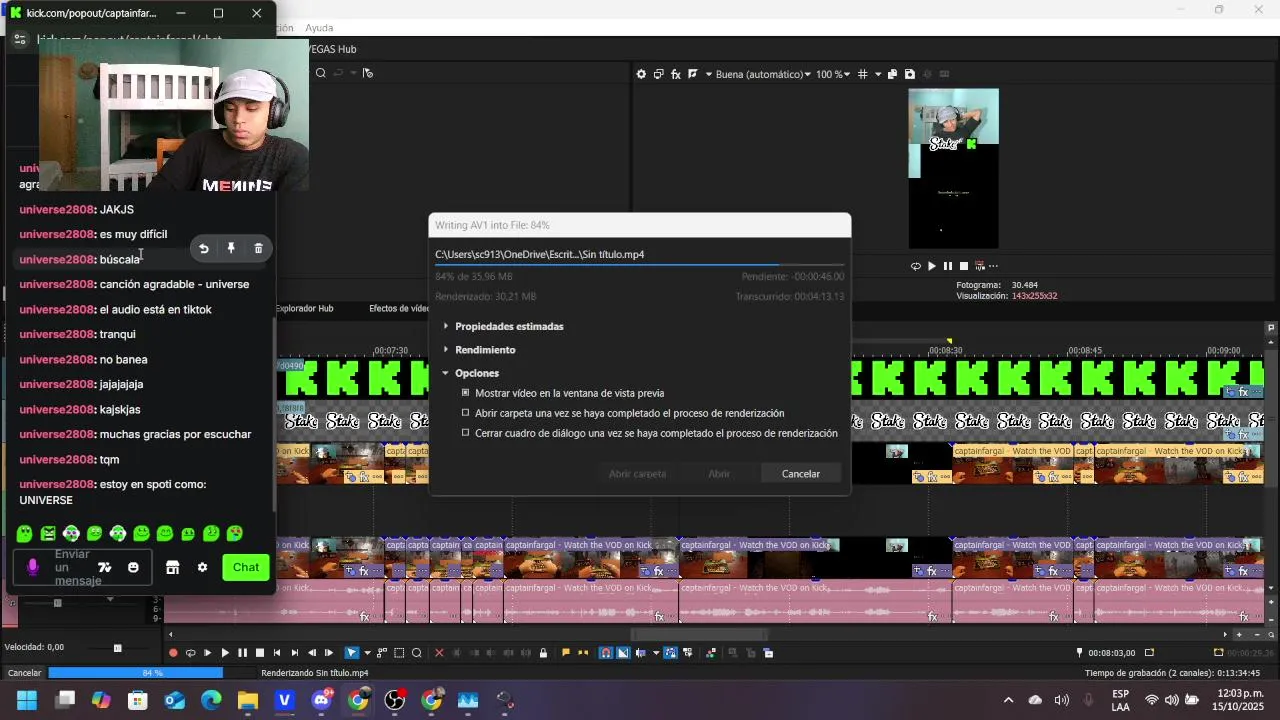The width and height of the screenshot is (1280, 720).
Task: Click purple microphone icon in Kick chat
Action: point(32,567)
